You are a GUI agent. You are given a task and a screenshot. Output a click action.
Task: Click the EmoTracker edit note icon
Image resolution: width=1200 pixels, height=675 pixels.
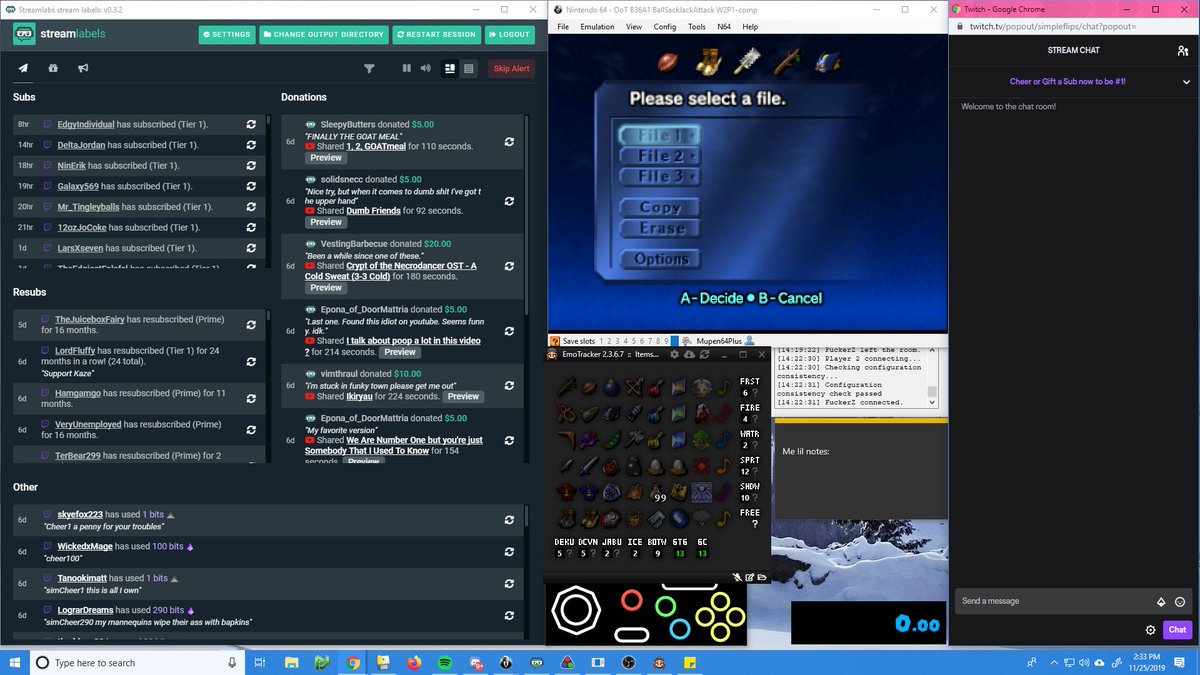click(x=749, y=577)
